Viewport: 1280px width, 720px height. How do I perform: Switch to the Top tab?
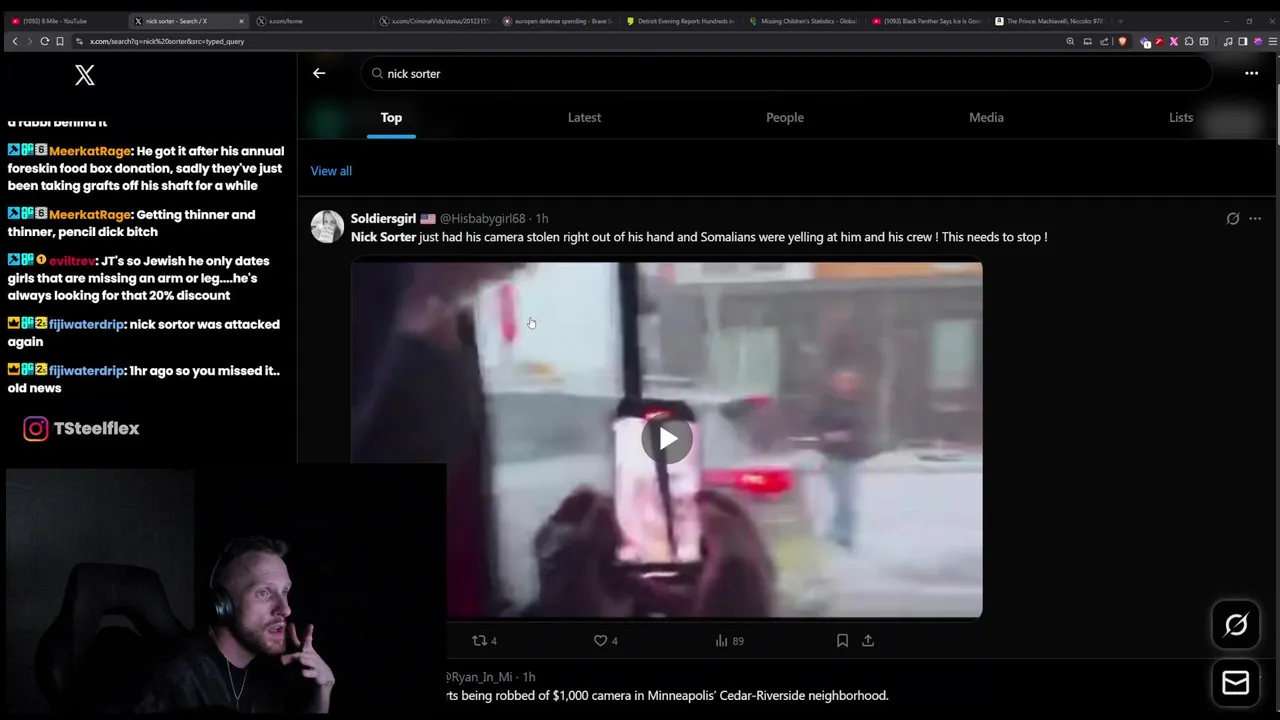(391, 117)
